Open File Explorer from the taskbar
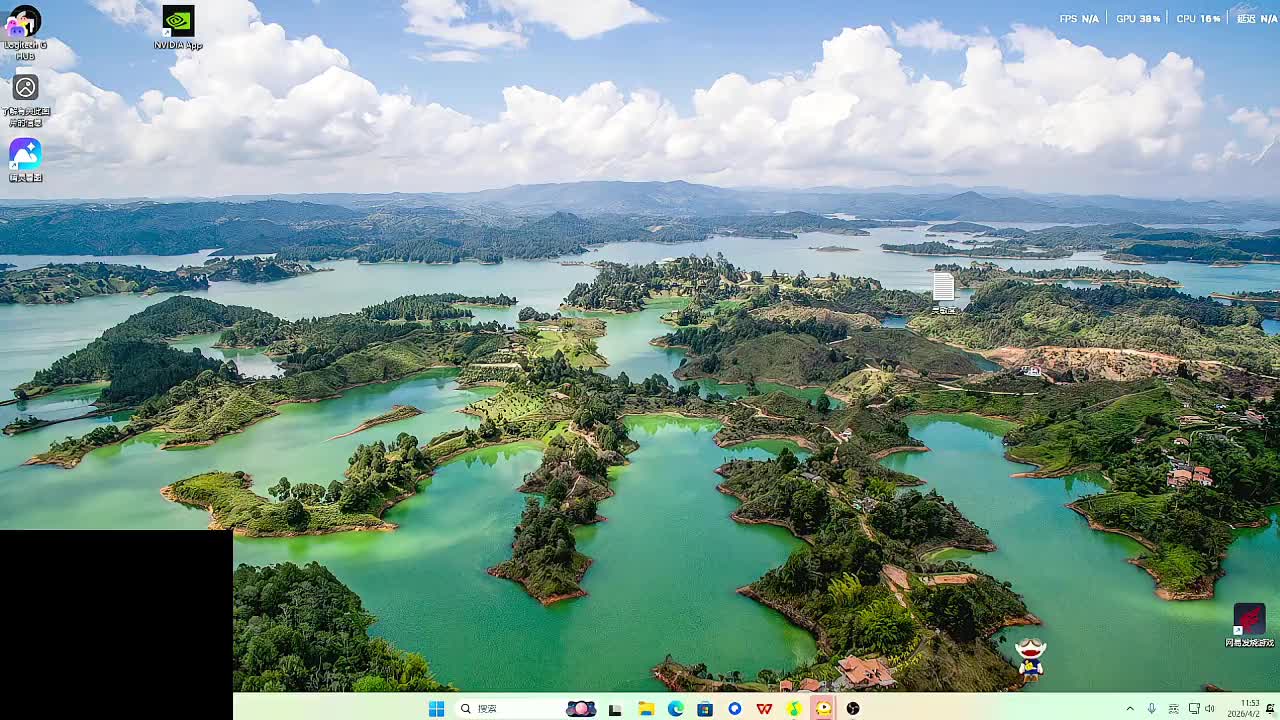The image size is (1280, 720). tap(646, 709)
